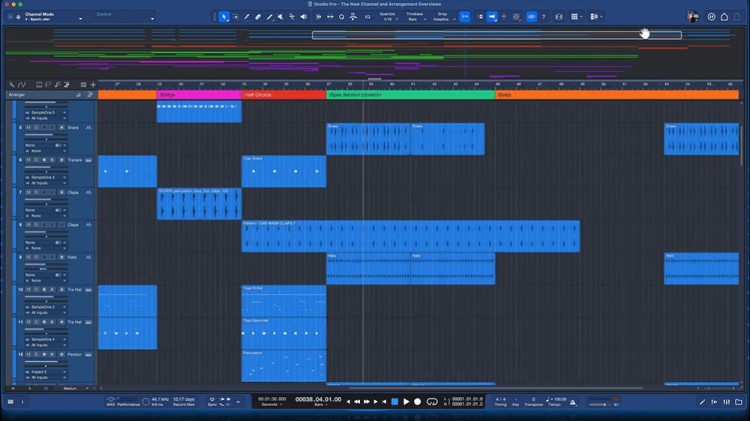Viewport: 750px width, 421px height.
Task: Toggle the Loop button in transport
Action: click(432, 401)
